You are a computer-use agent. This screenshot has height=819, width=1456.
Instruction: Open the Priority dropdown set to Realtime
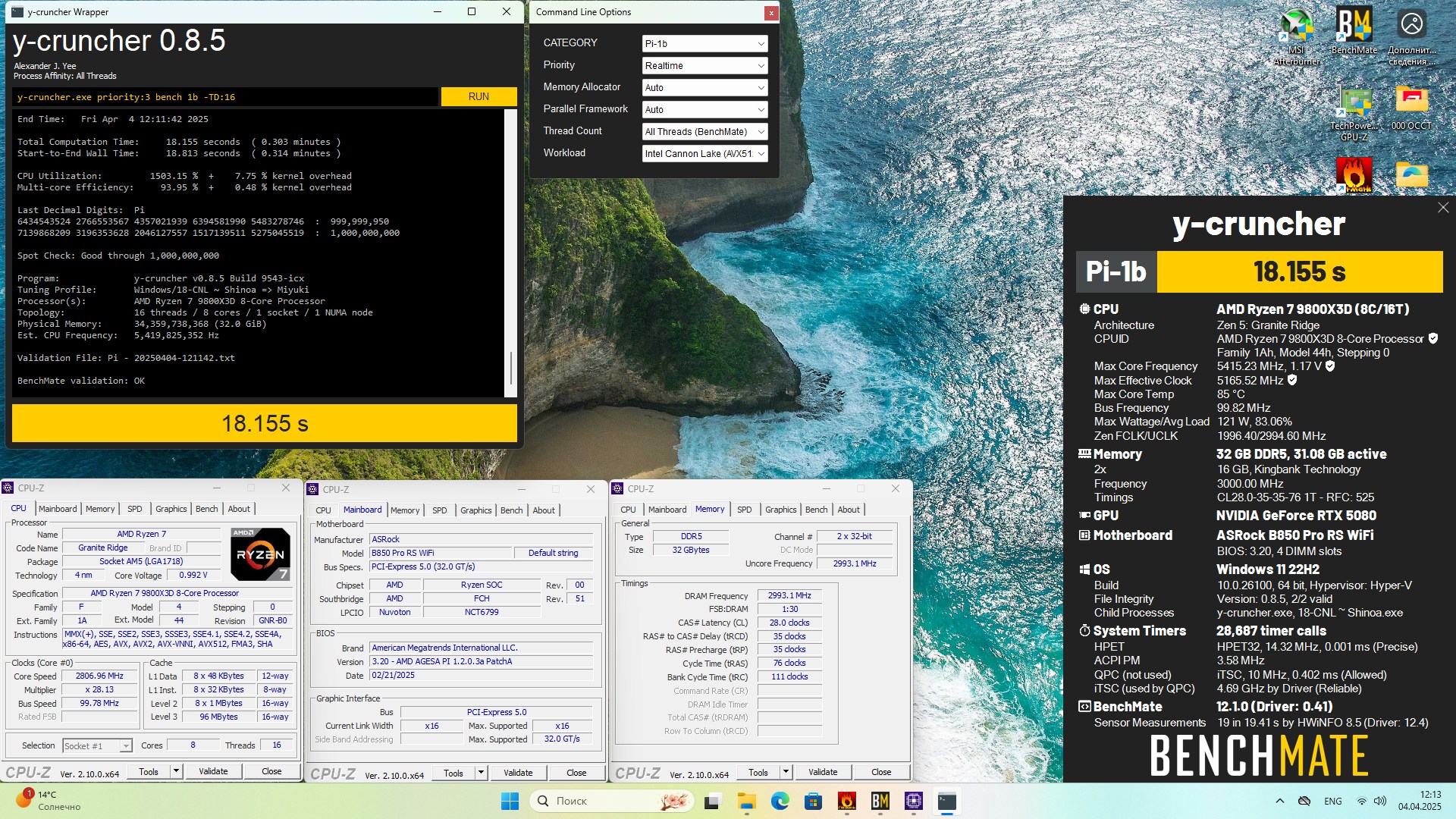(704, 66)
